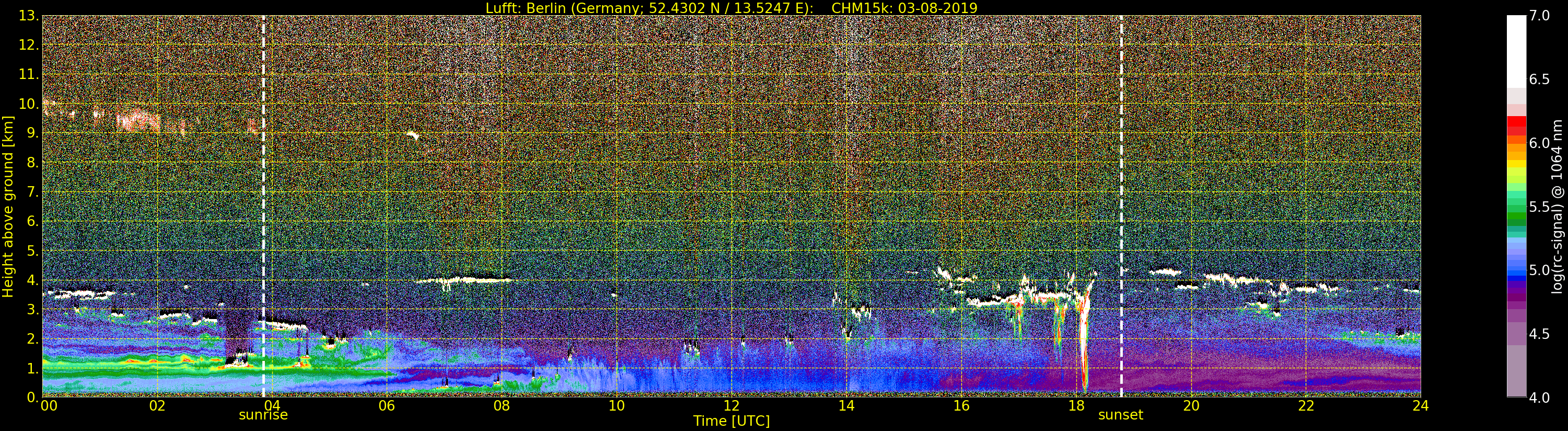The height and width of the screenshot is (431, 1568).
Task: Click the high cirrus cloud patch near 10 km before 02 UTC
Action: (x=137, y=120)
